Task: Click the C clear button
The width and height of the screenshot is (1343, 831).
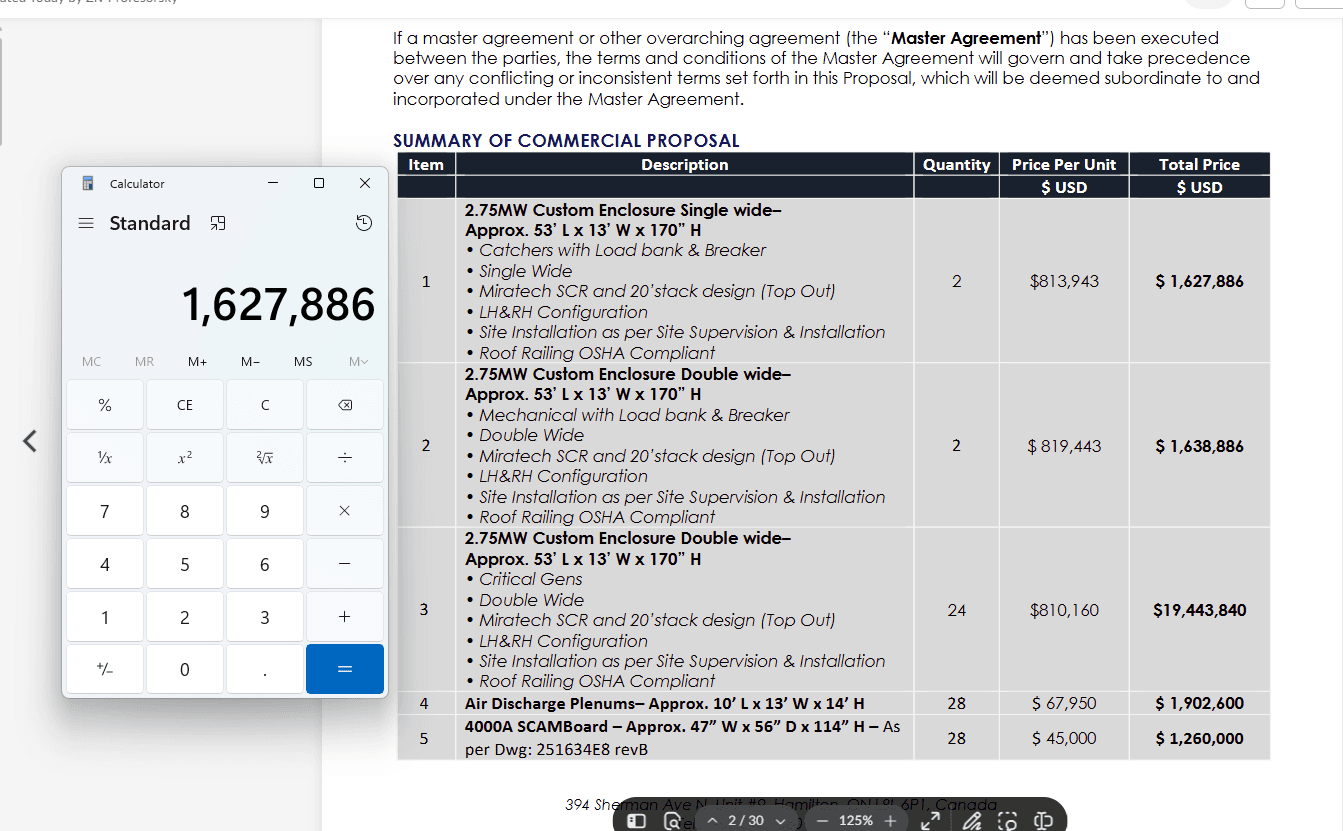Action: click(x=265, y=405)
